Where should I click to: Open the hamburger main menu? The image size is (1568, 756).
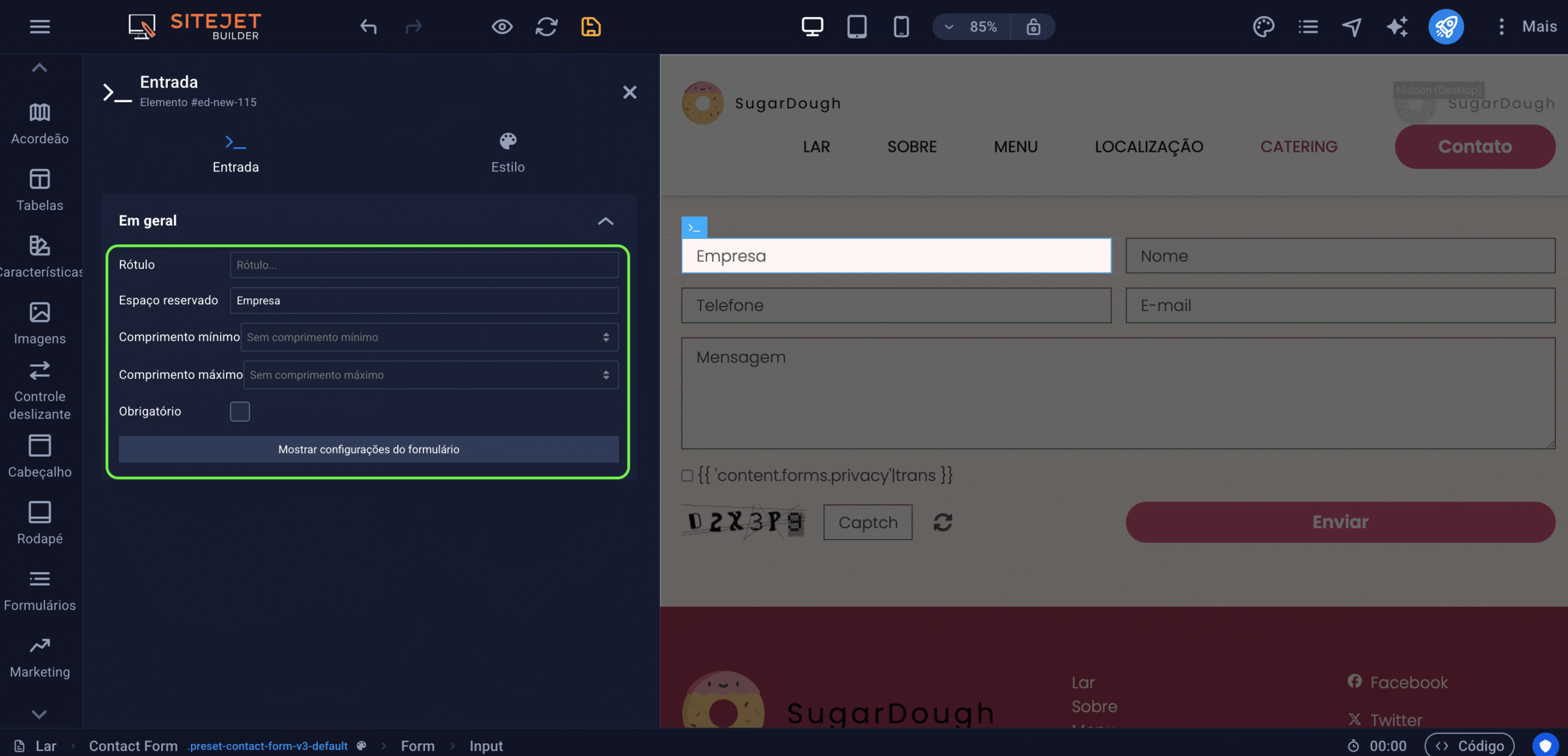tap(40, 26)
